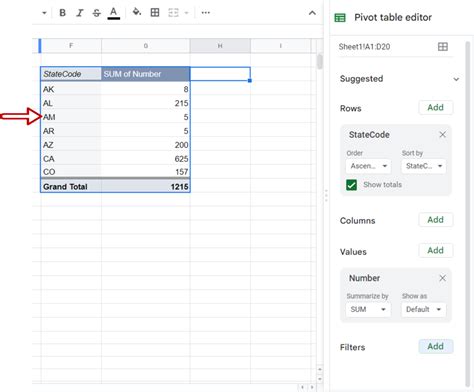Select the grand total 1215 cell
The height and width of the screenshot is (392, 474).
pos(146,186)
